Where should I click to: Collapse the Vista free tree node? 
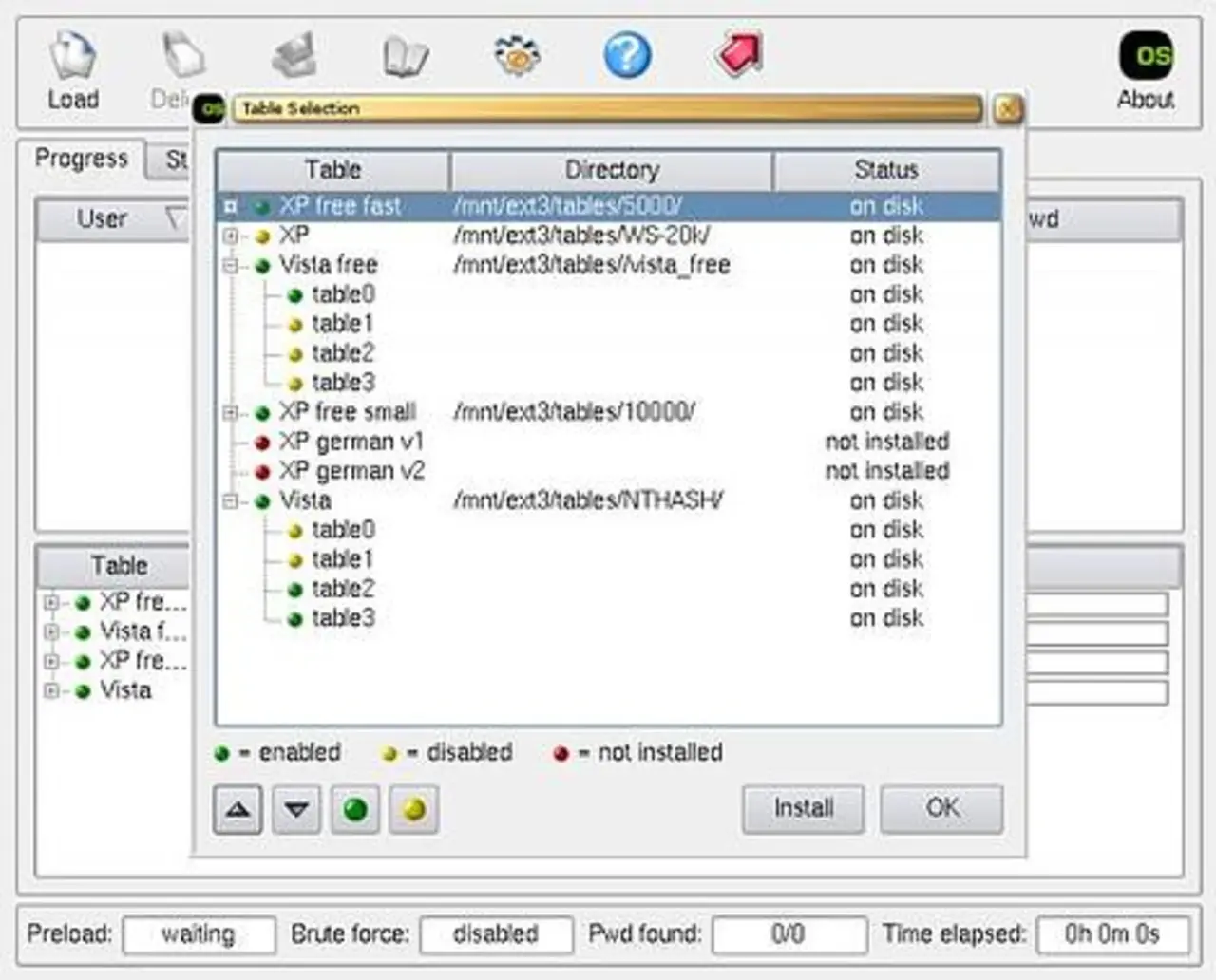tap(230, 265)
